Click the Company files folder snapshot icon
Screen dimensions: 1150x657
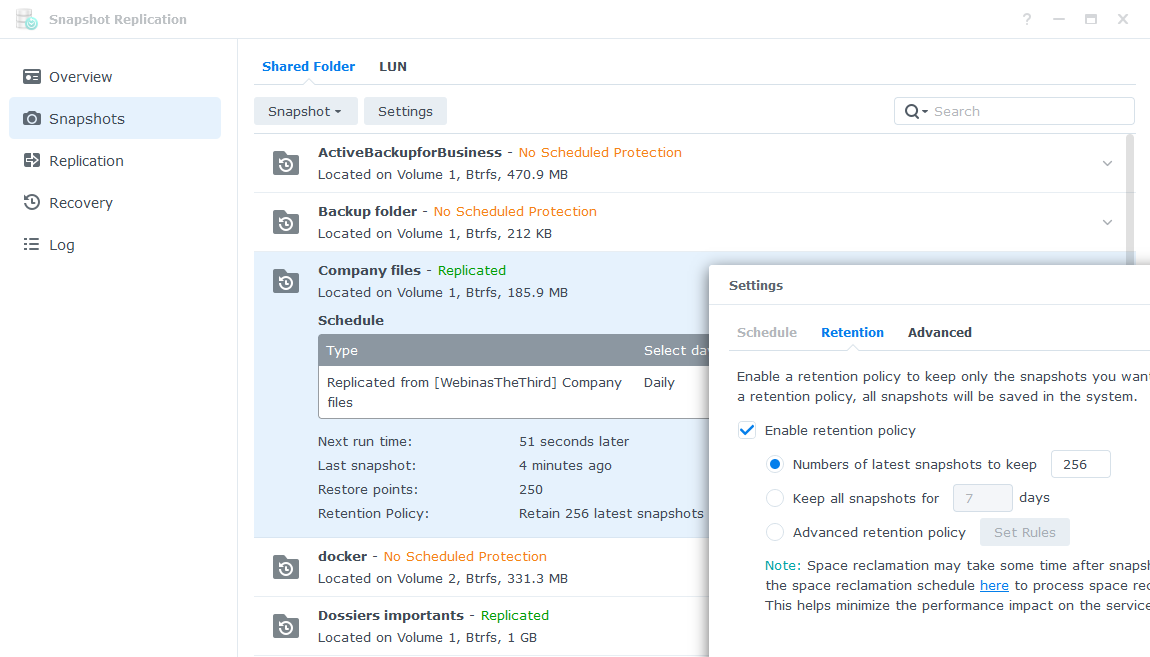pyautogui.click(x=286, y=281)
